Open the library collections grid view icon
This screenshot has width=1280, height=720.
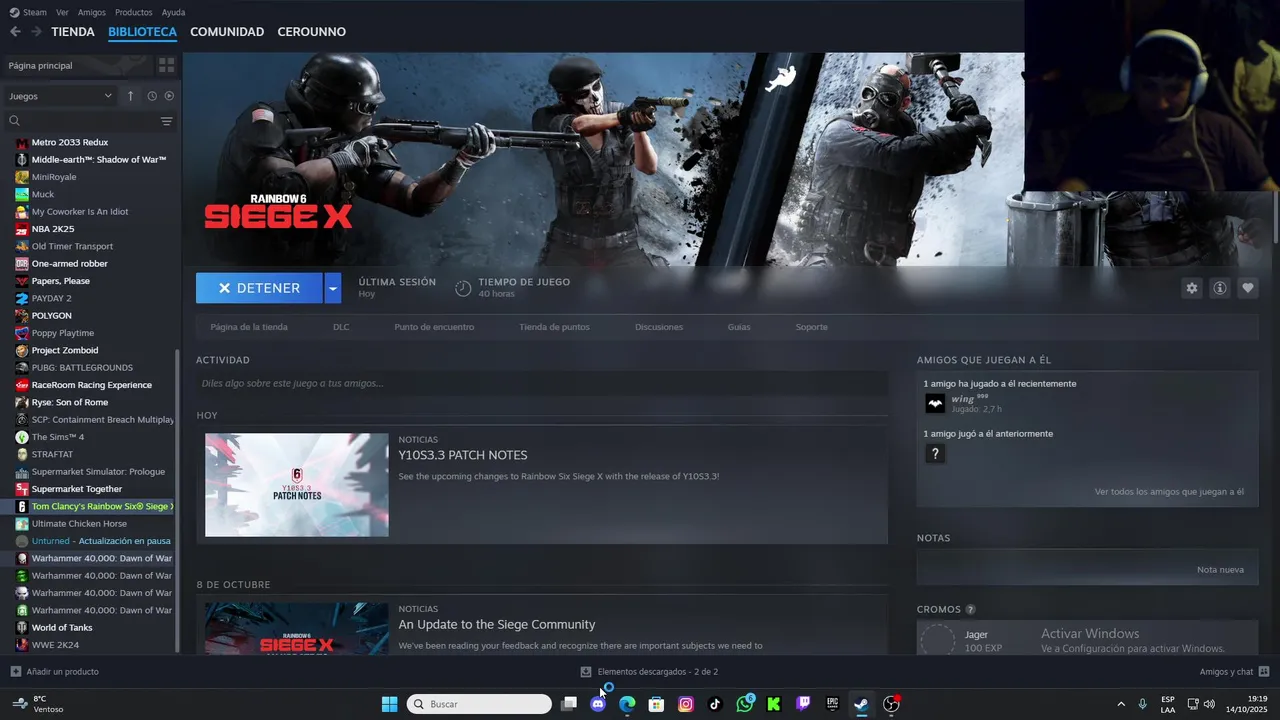[166, 65]
